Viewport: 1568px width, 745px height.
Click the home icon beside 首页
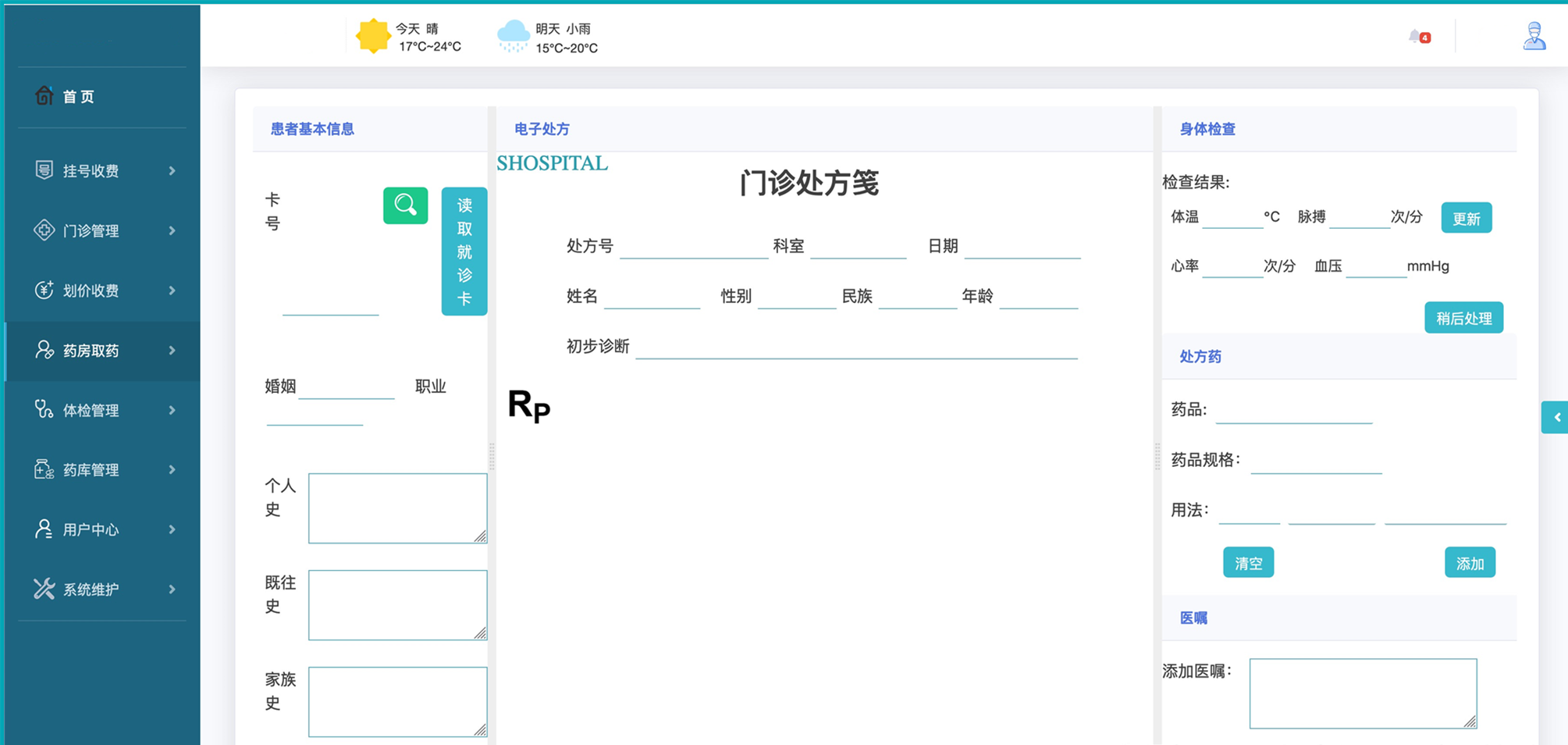(44, 95)
